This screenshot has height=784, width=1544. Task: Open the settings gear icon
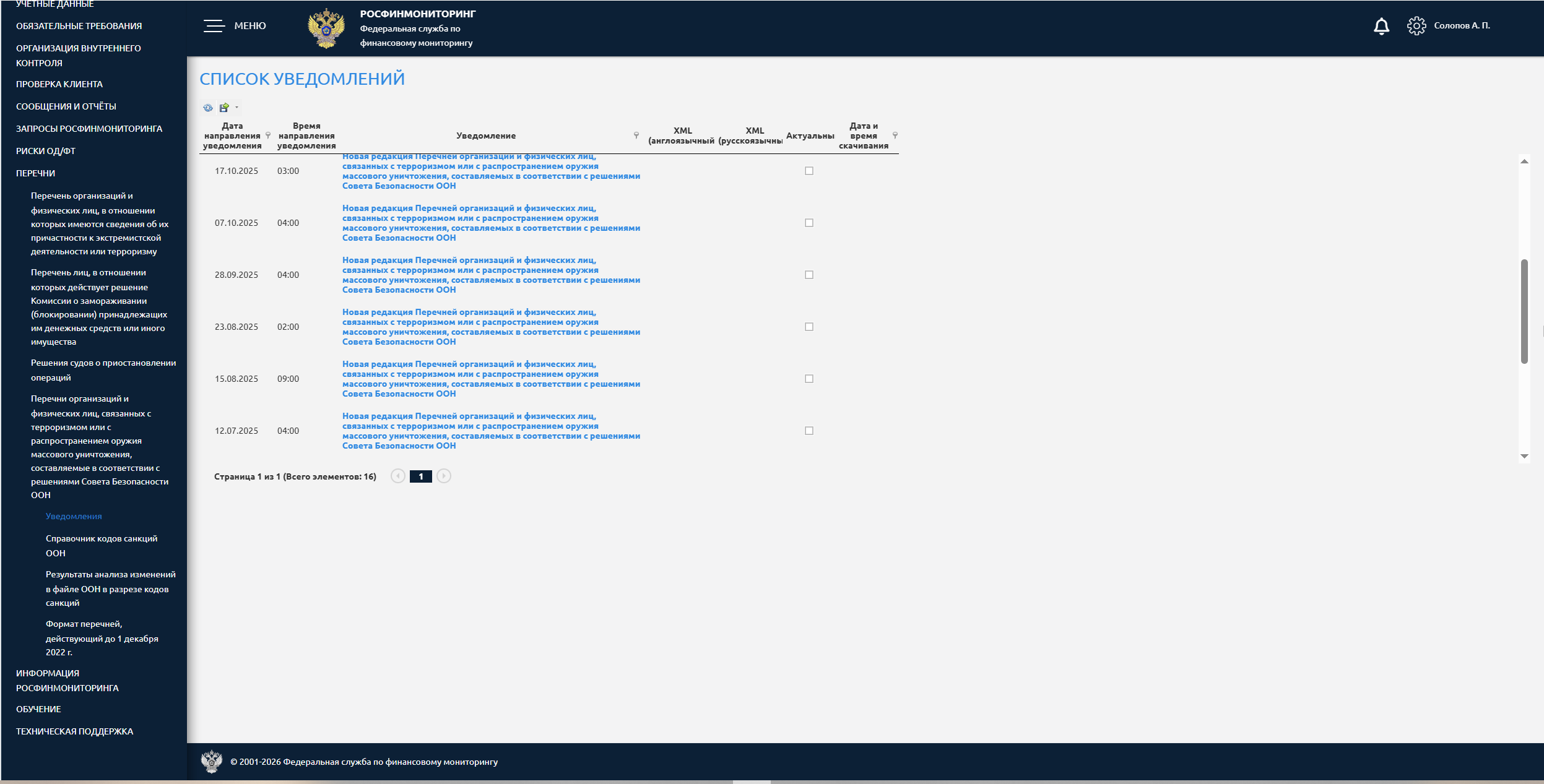coord(1416,26)
